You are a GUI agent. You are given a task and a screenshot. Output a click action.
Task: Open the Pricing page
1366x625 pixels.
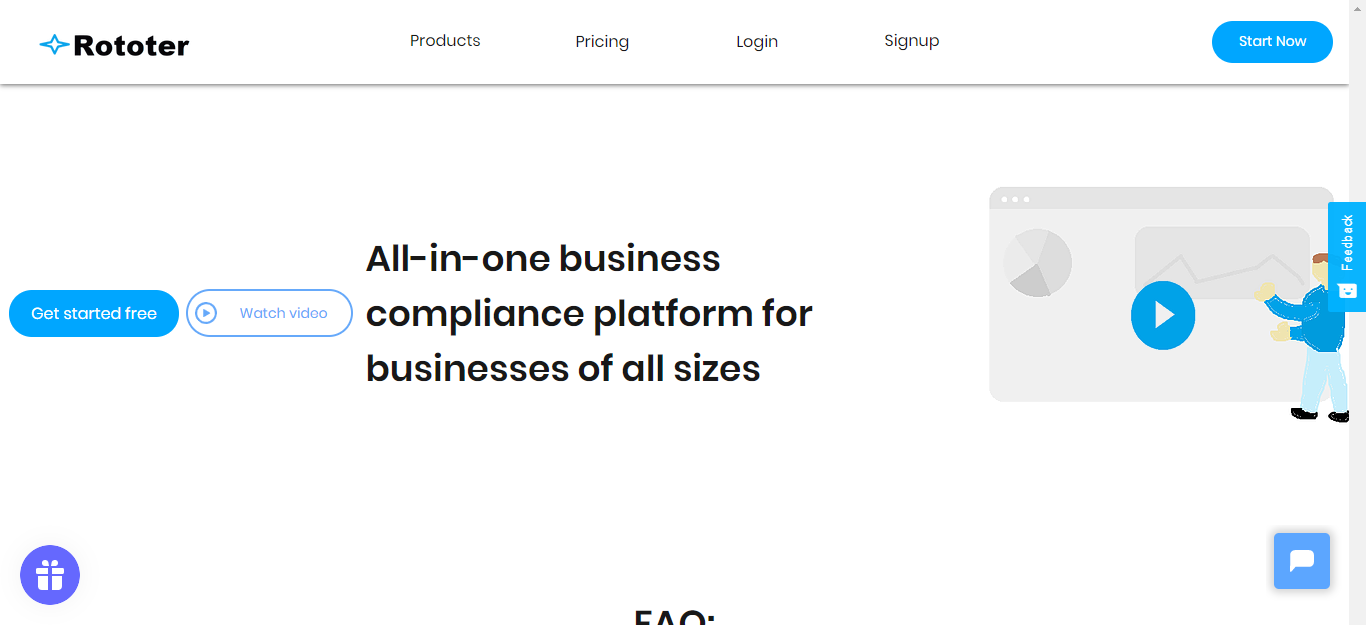point(601,41)
